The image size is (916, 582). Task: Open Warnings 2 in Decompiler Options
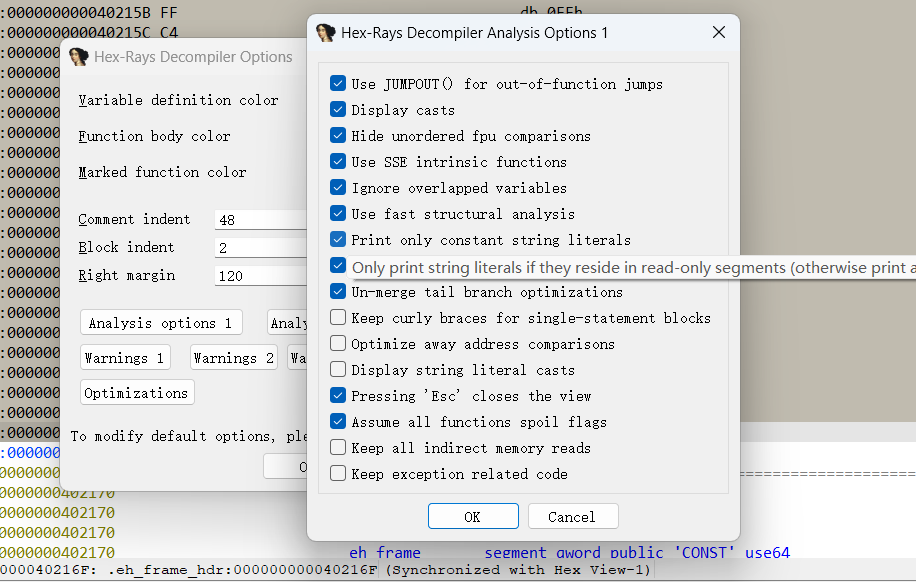(x=234, y=358)
